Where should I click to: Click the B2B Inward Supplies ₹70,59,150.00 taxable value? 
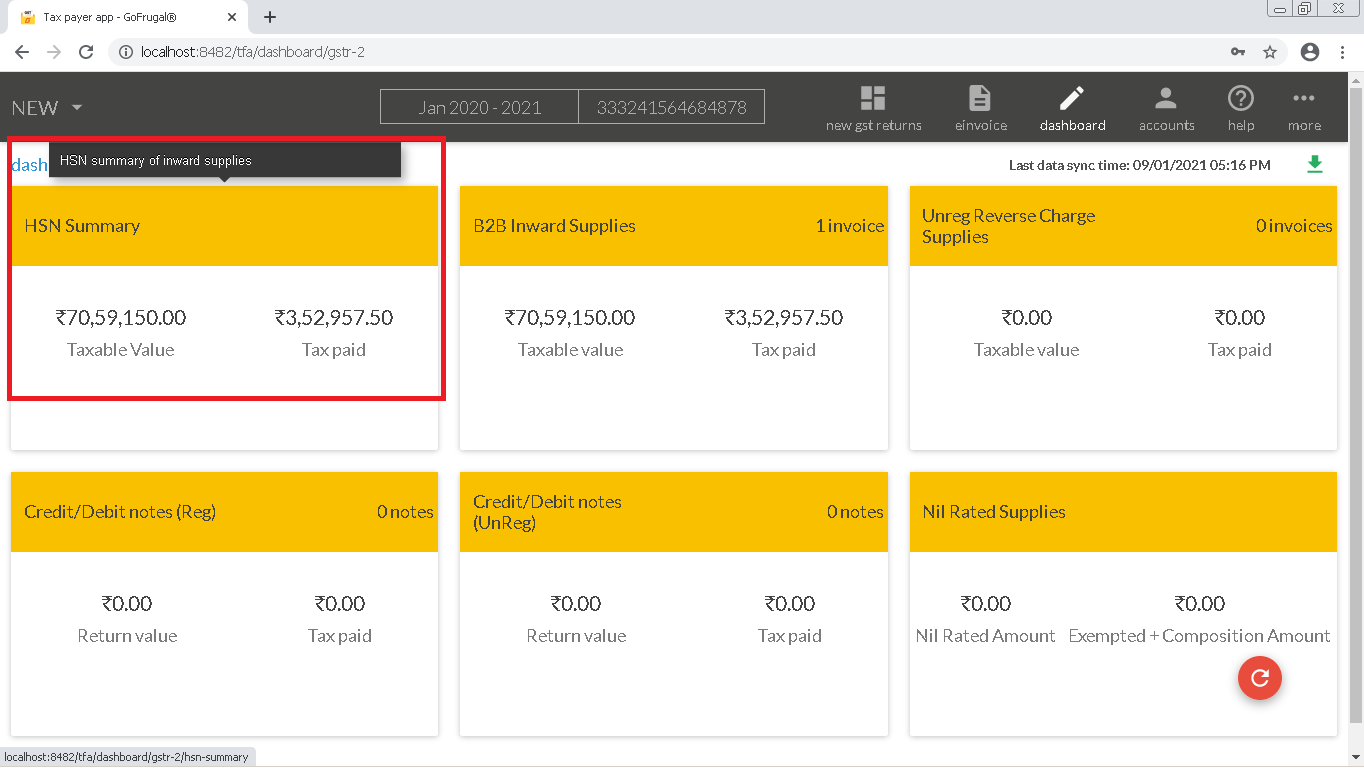(x=570, y=318)
